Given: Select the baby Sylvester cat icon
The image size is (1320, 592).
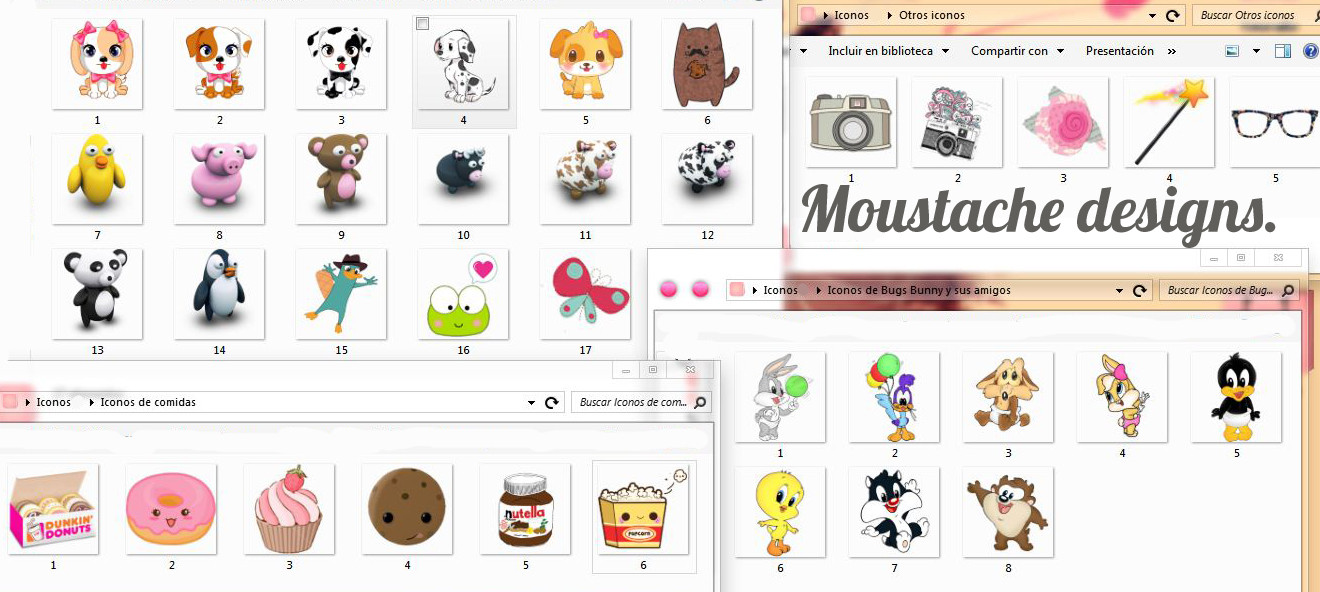Looking at the screenshot, I should tap(894, 512).
